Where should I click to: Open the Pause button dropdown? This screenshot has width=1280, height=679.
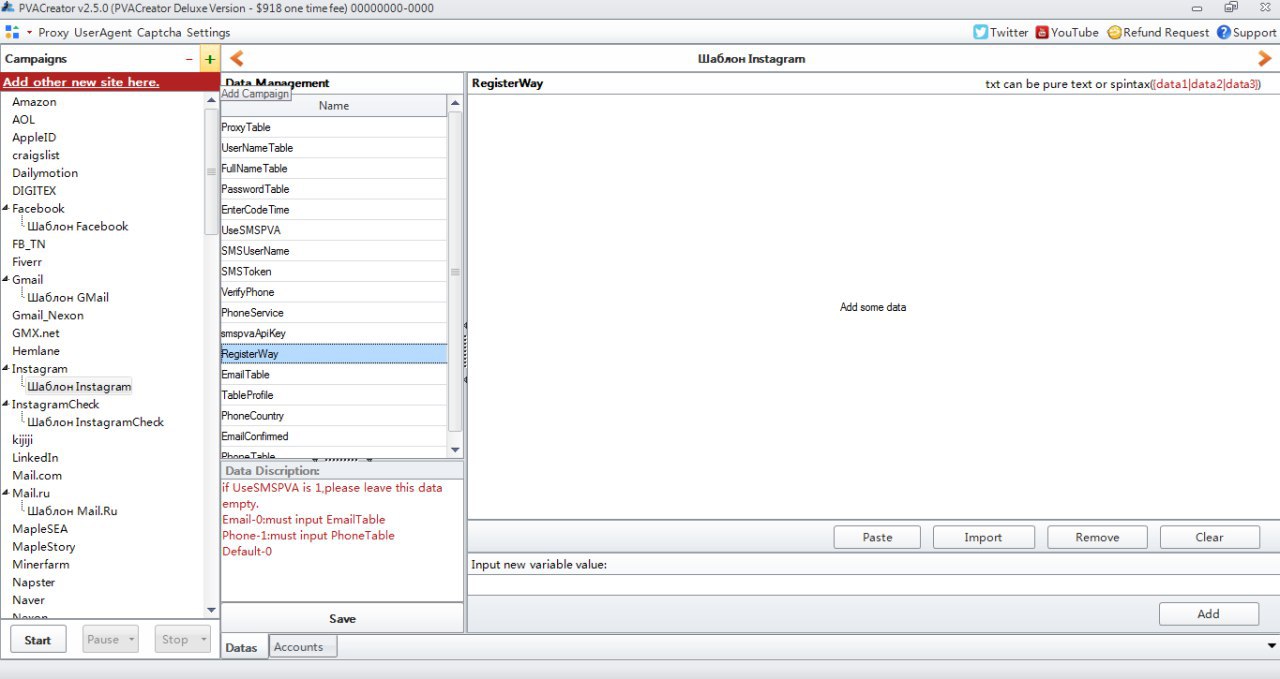coord(131,639)
